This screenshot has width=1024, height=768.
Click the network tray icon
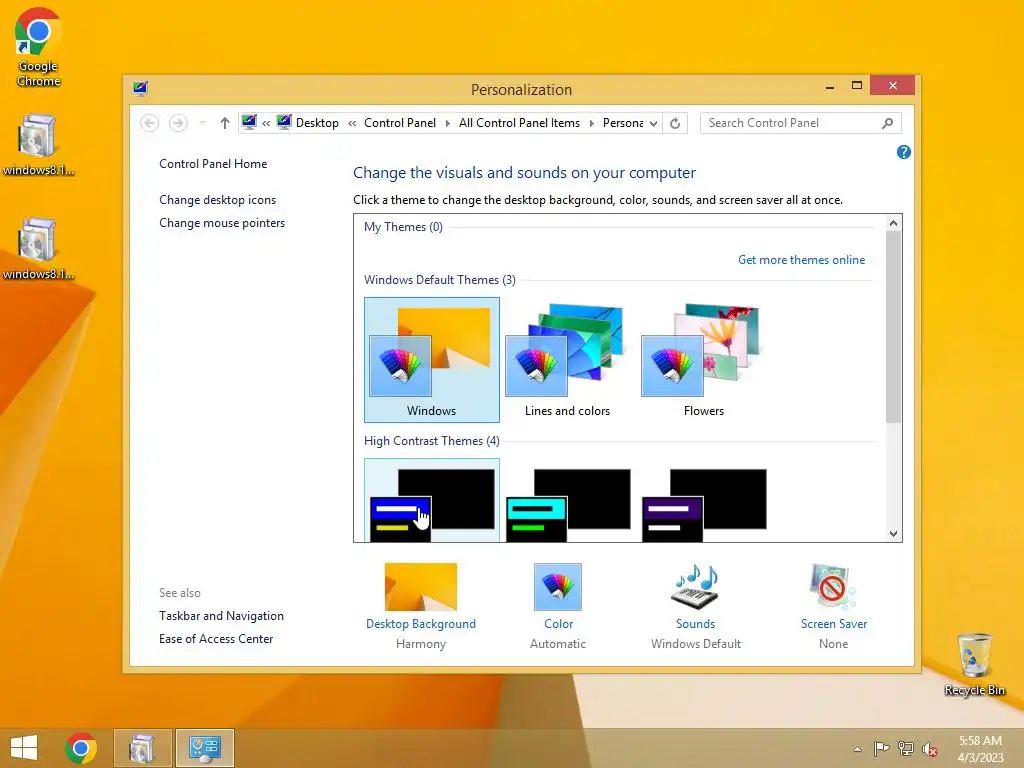coord(906,749)
